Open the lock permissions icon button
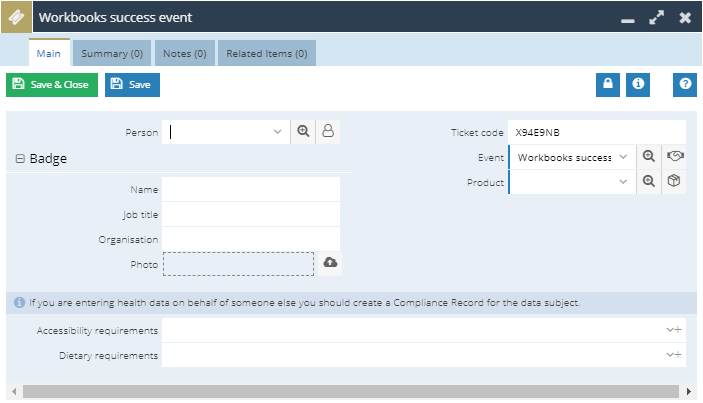This screenshot has height=403, width=703. pos(608,85)
